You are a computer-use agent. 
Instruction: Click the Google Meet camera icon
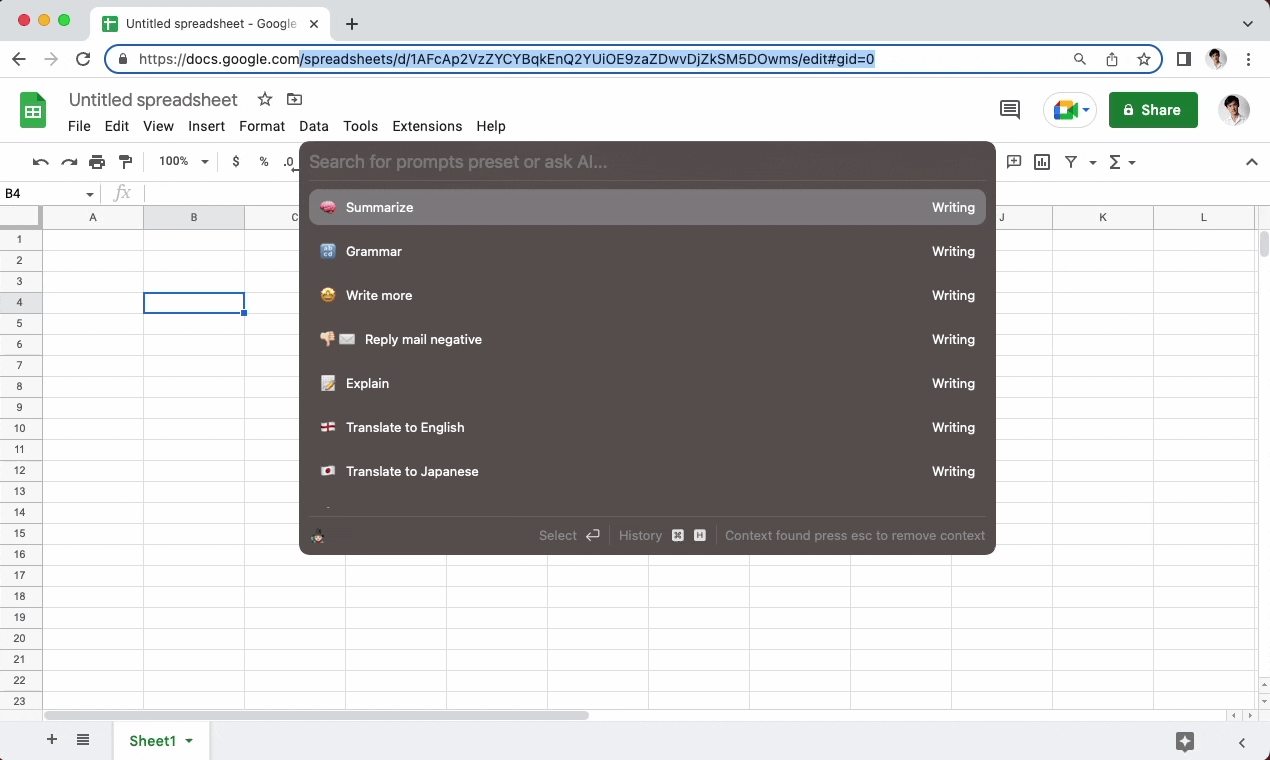click(x=1064, y=110)
